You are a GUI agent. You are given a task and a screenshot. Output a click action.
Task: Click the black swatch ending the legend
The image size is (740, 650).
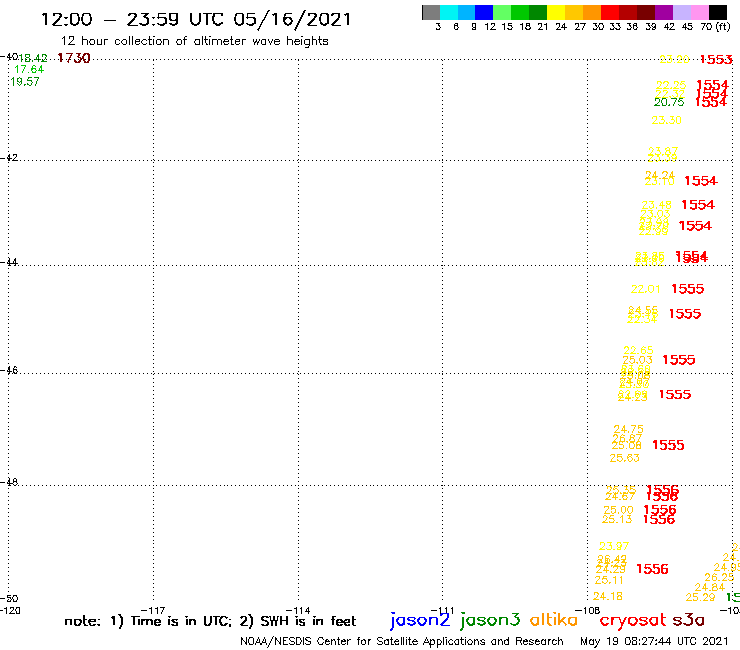[718, 12]
